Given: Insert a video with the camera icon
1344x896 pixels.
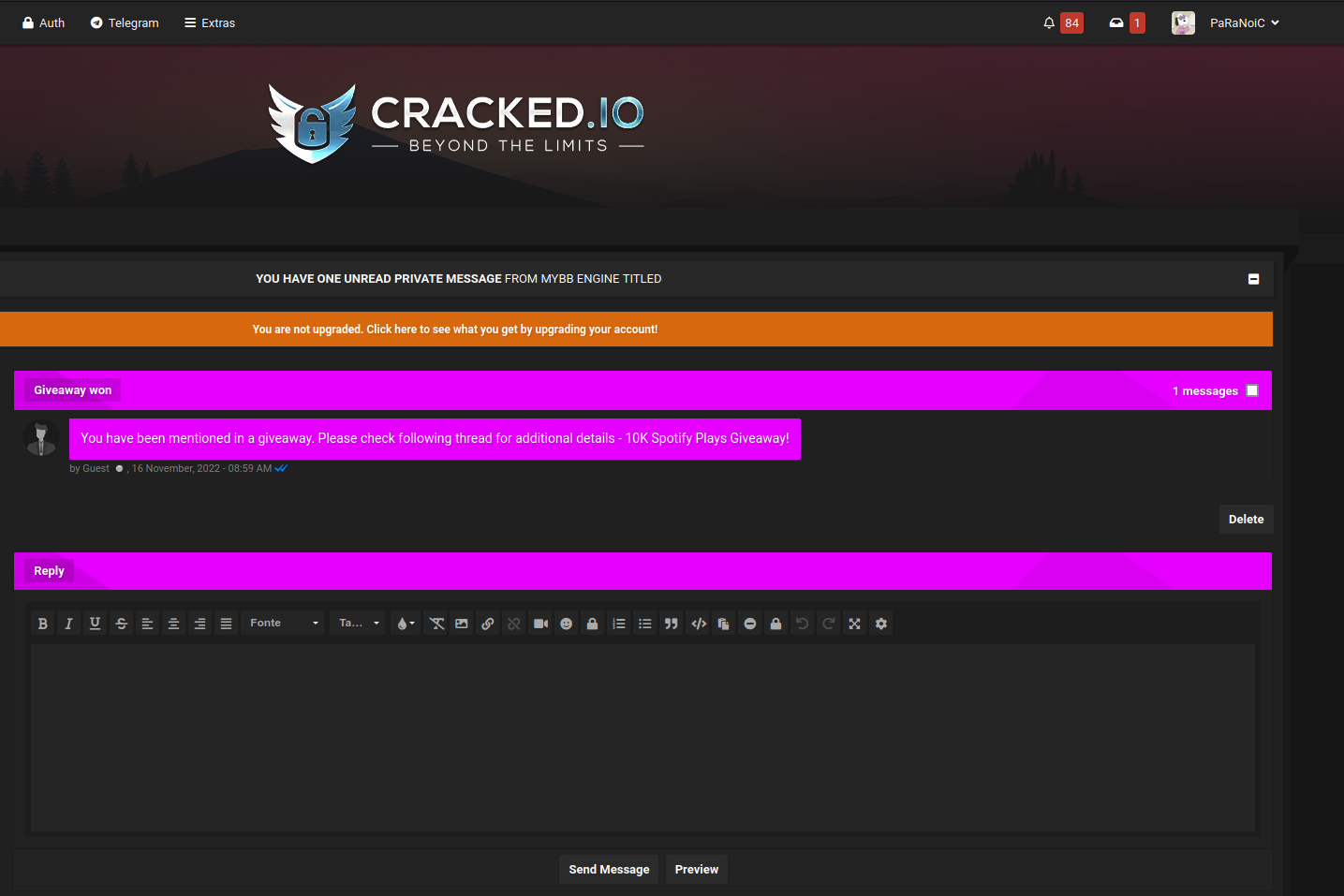Looking at the screenshot, I should click(540, 624).
